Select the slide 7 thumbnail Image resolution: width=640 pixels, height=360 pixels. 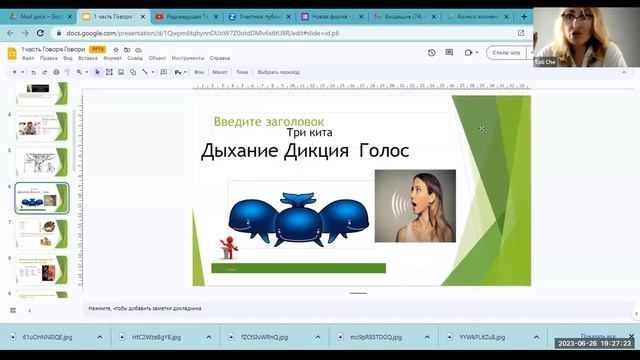click(42, 234)
